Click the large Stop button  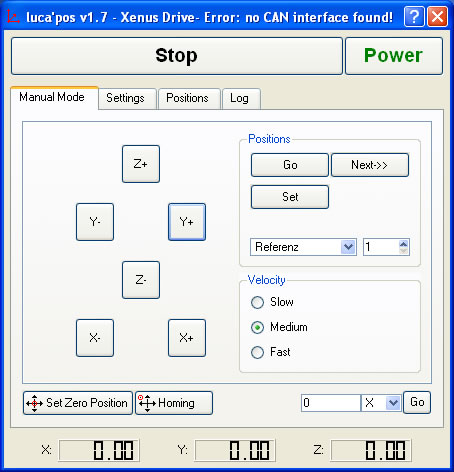click(177, 56)
